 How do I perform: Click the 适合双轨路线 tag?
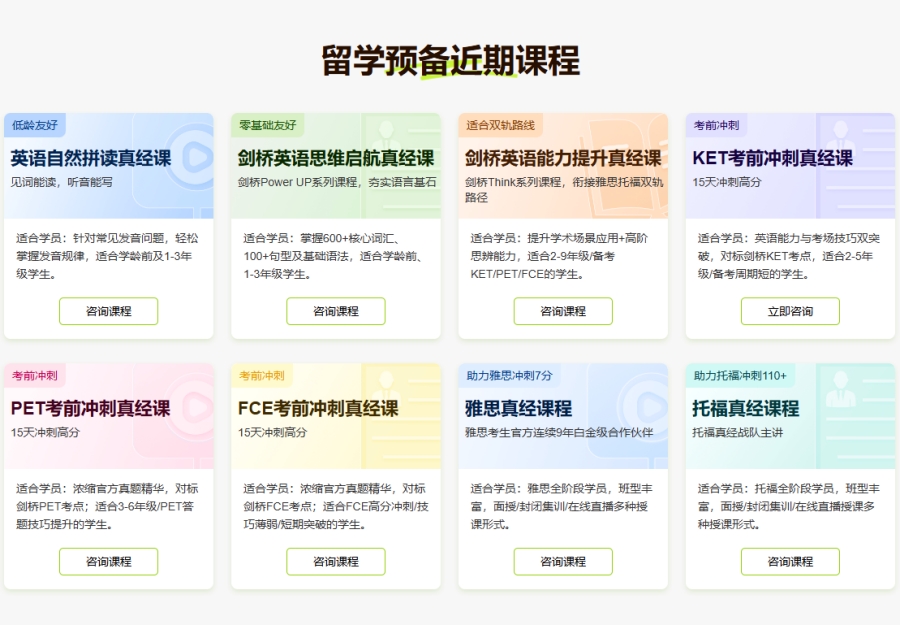(x=501, y=126)
